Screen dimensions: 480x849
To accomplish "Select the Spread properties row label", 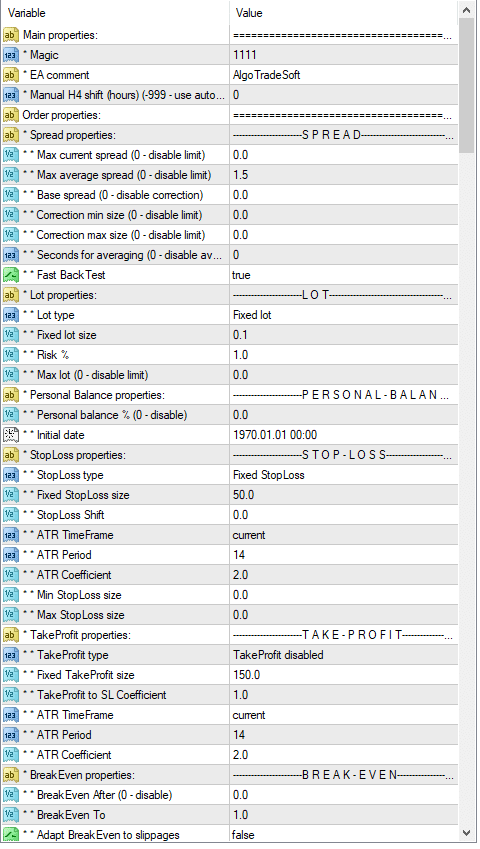I will (69, 135).
